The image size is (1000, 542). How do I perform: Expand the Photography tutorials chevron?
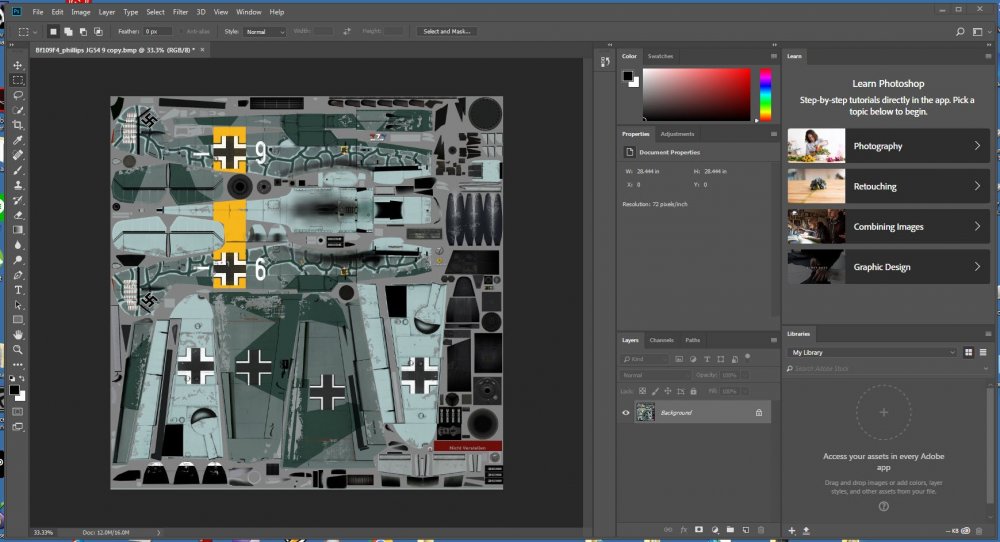pos(977,146)
